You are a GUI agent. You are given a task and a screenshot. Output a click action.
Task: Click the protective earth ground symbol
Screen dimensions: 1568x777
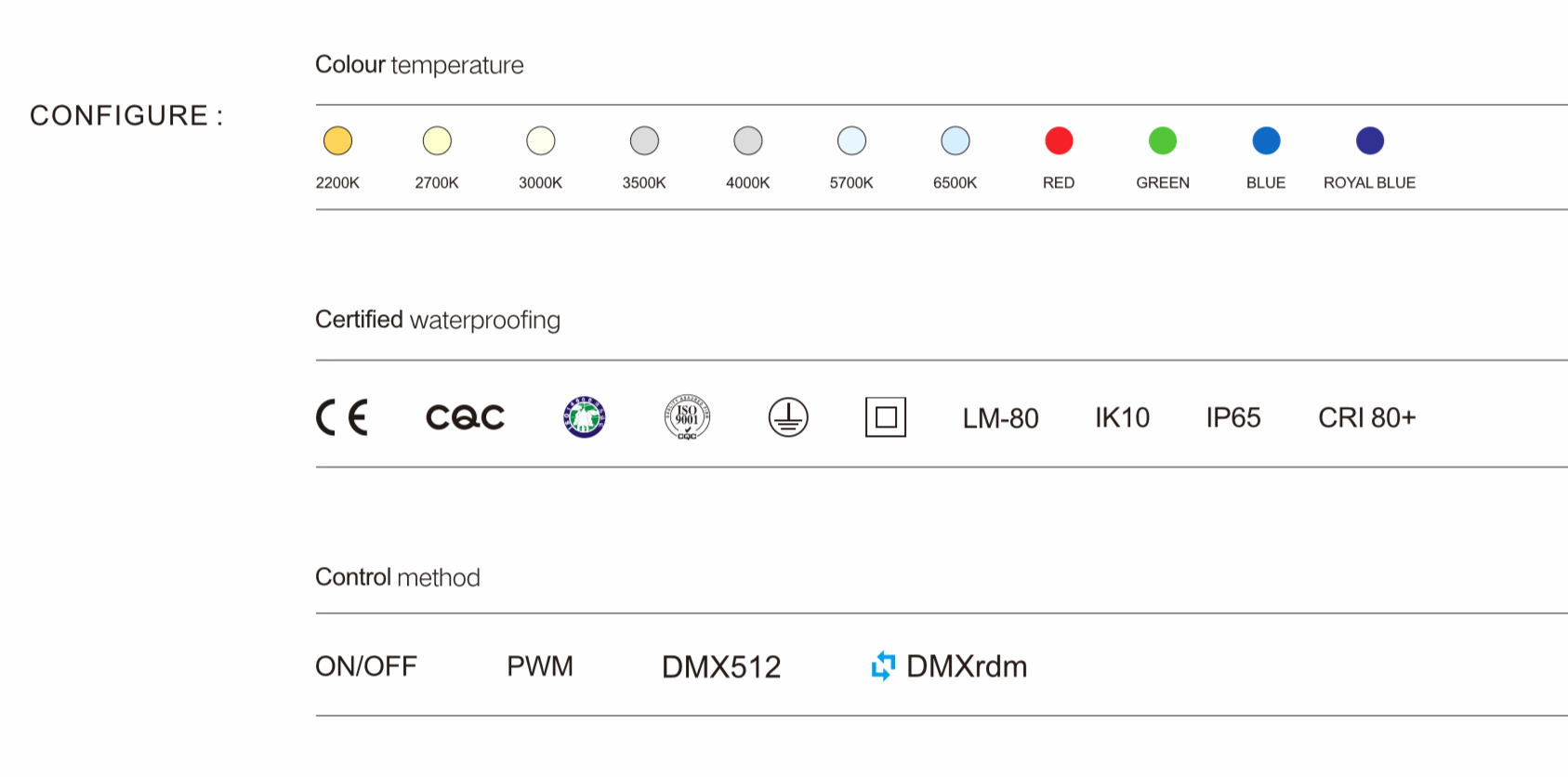click(788, 417)
